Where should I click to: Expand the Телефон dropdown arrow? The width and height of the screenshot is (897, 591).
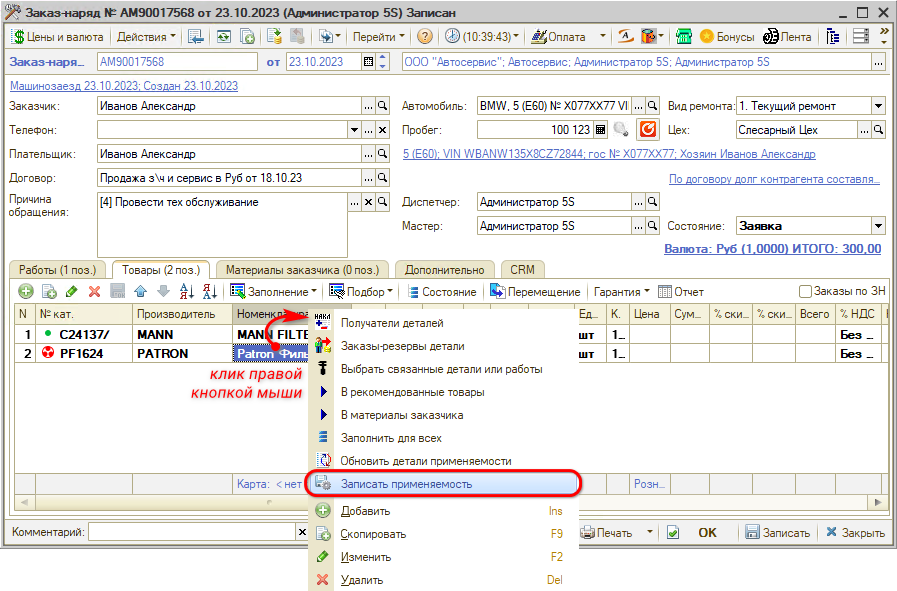pyautogui.click(x=354, y=130)
